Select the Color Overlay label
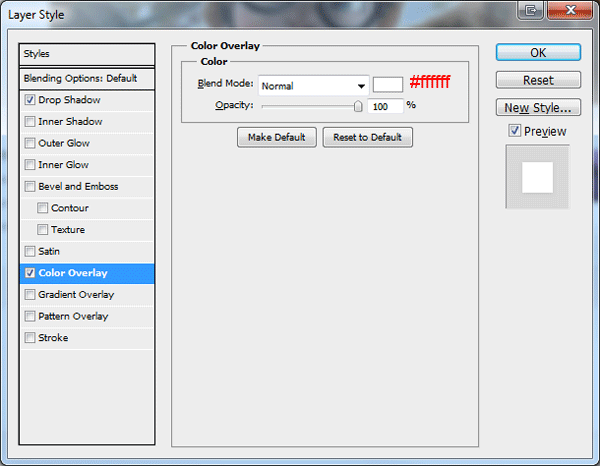Image resolution: width=600 pixels, height=466 pixels. 73,273
